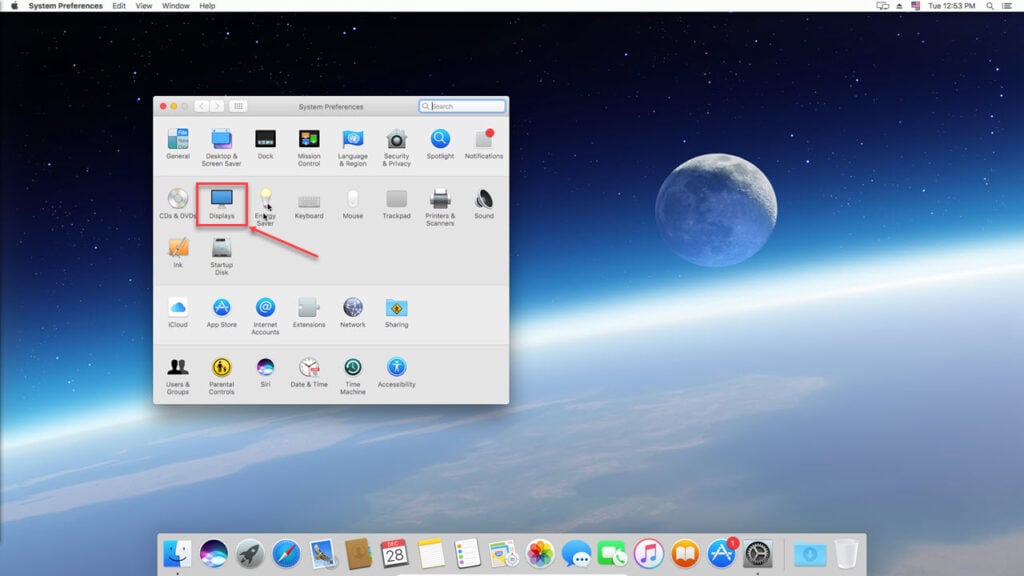Viewport: 1024px width, 576px height.
Task: Open Photos from the Dock
Action: point(540,554)
